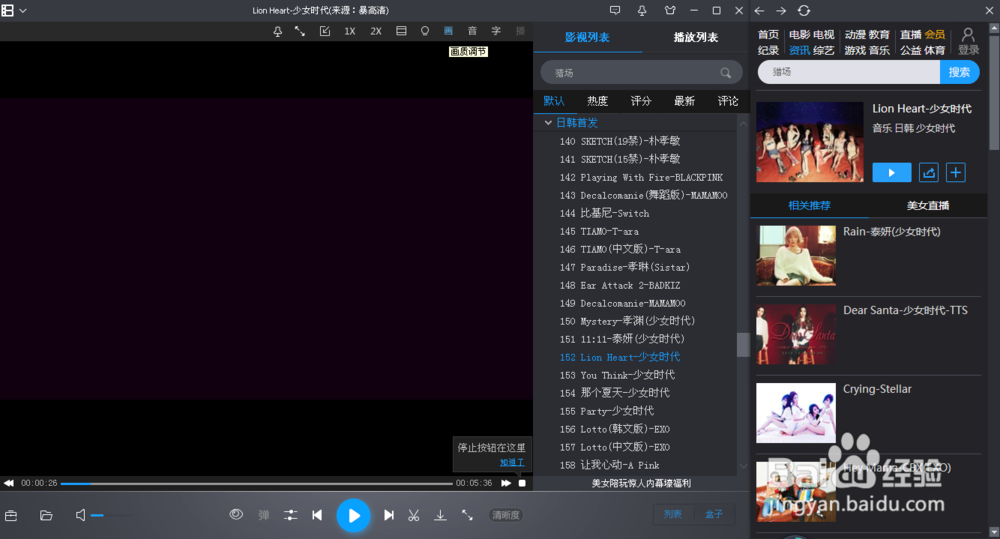Image resolution: width=1000 pixels, height=539 pixels.
Task: Sort list by 最新
Action: point(684,101)
